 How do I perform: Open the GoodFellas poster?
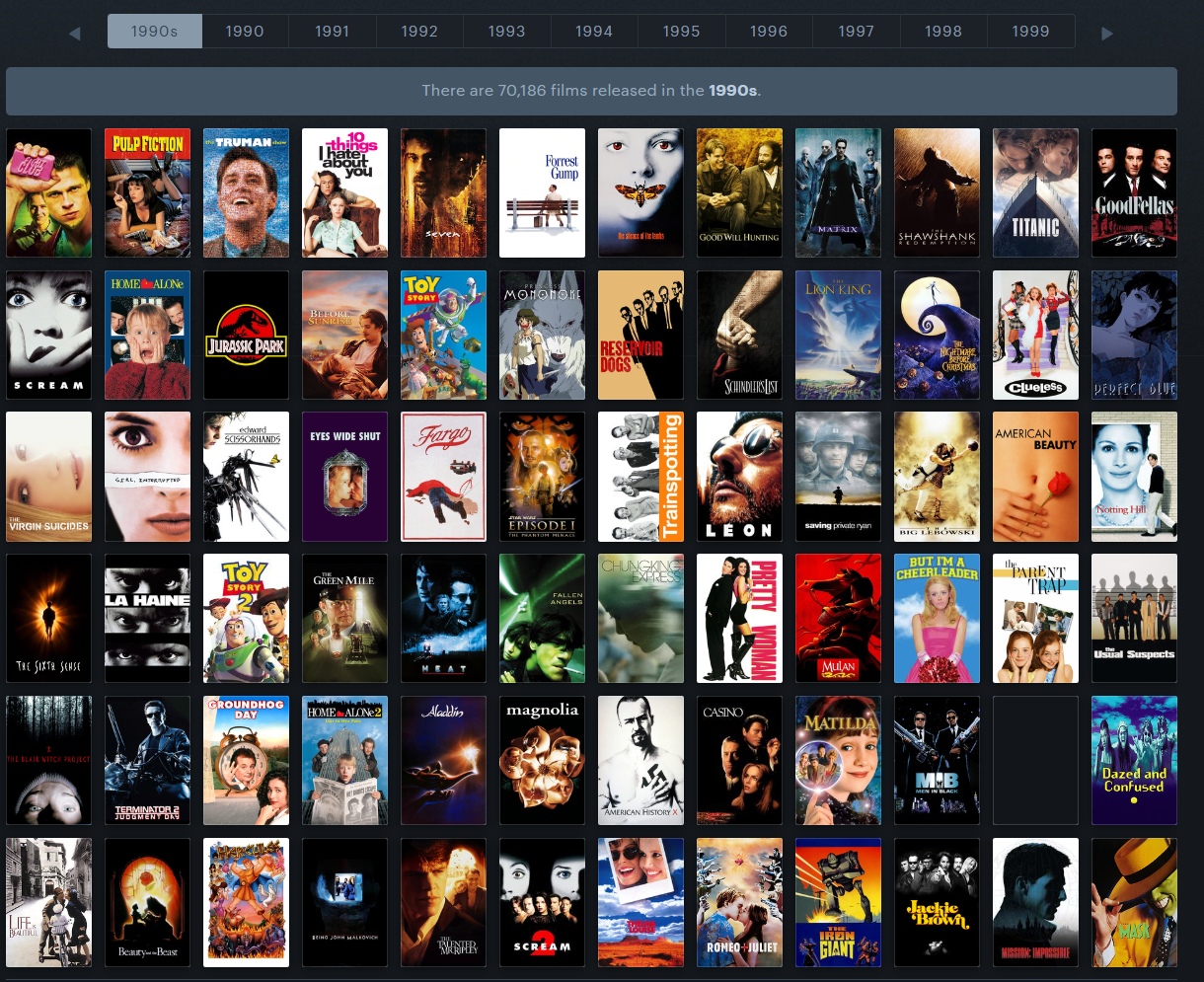point(1135,192)
